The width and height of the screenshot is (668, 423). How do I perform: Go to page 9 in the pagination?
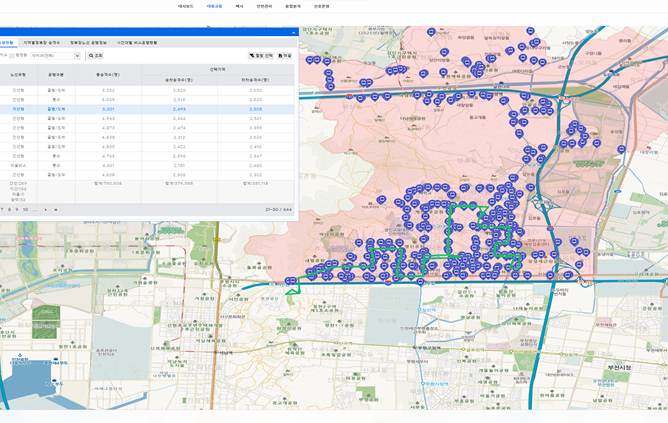(x=17, y=210)
